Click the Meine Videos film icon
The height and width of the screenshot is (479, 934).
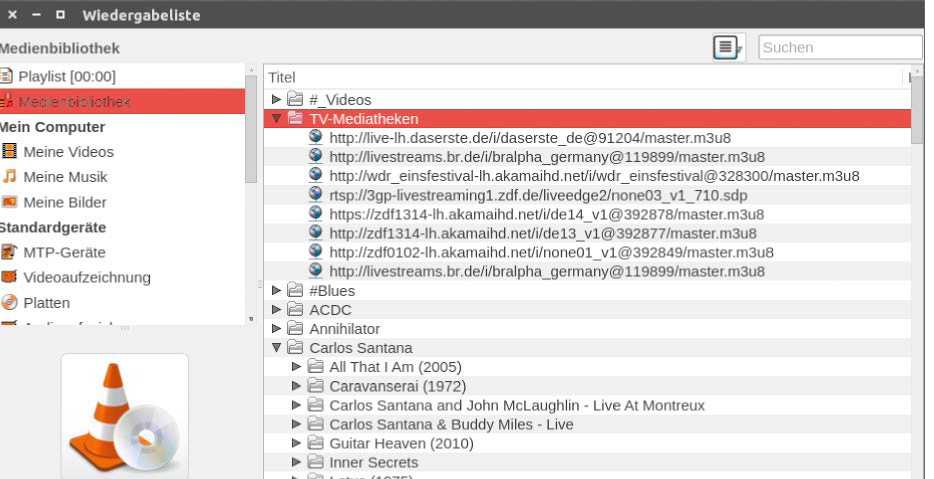(x=9, y=151)
